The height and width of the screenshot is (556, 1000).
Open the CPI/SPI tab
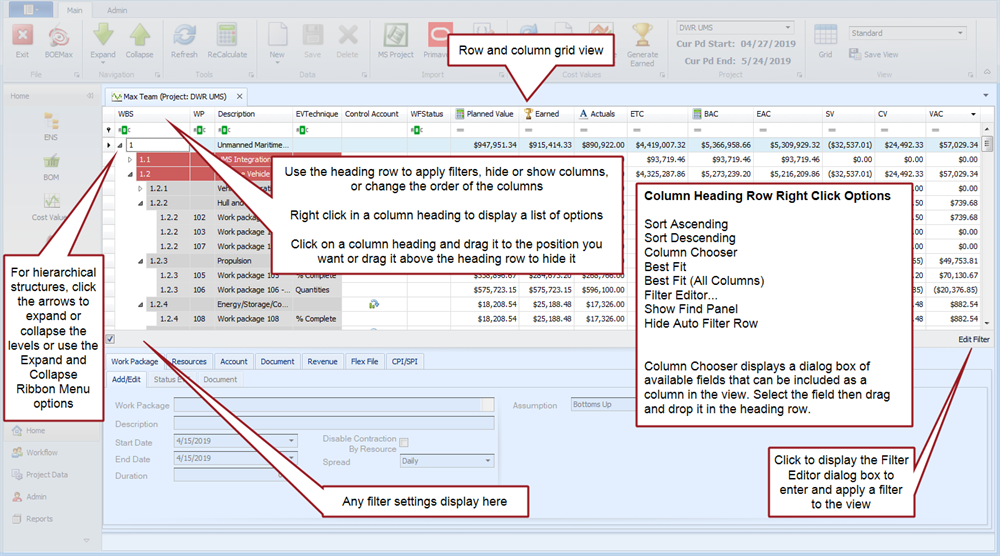pos(405,362)
